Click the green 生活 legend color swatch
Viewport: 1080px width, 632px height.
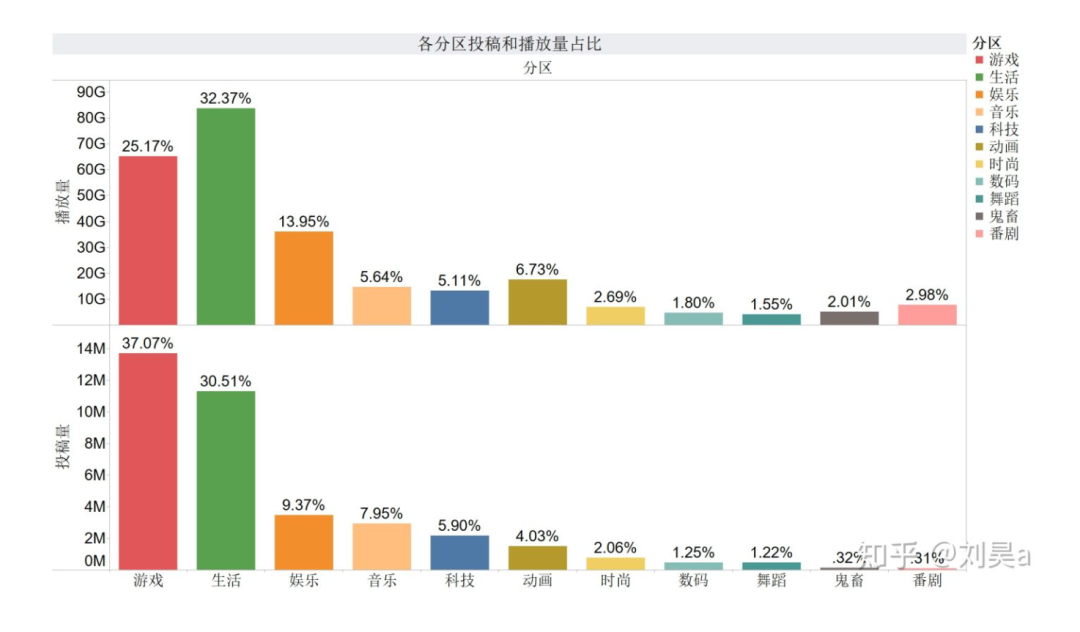979,77
